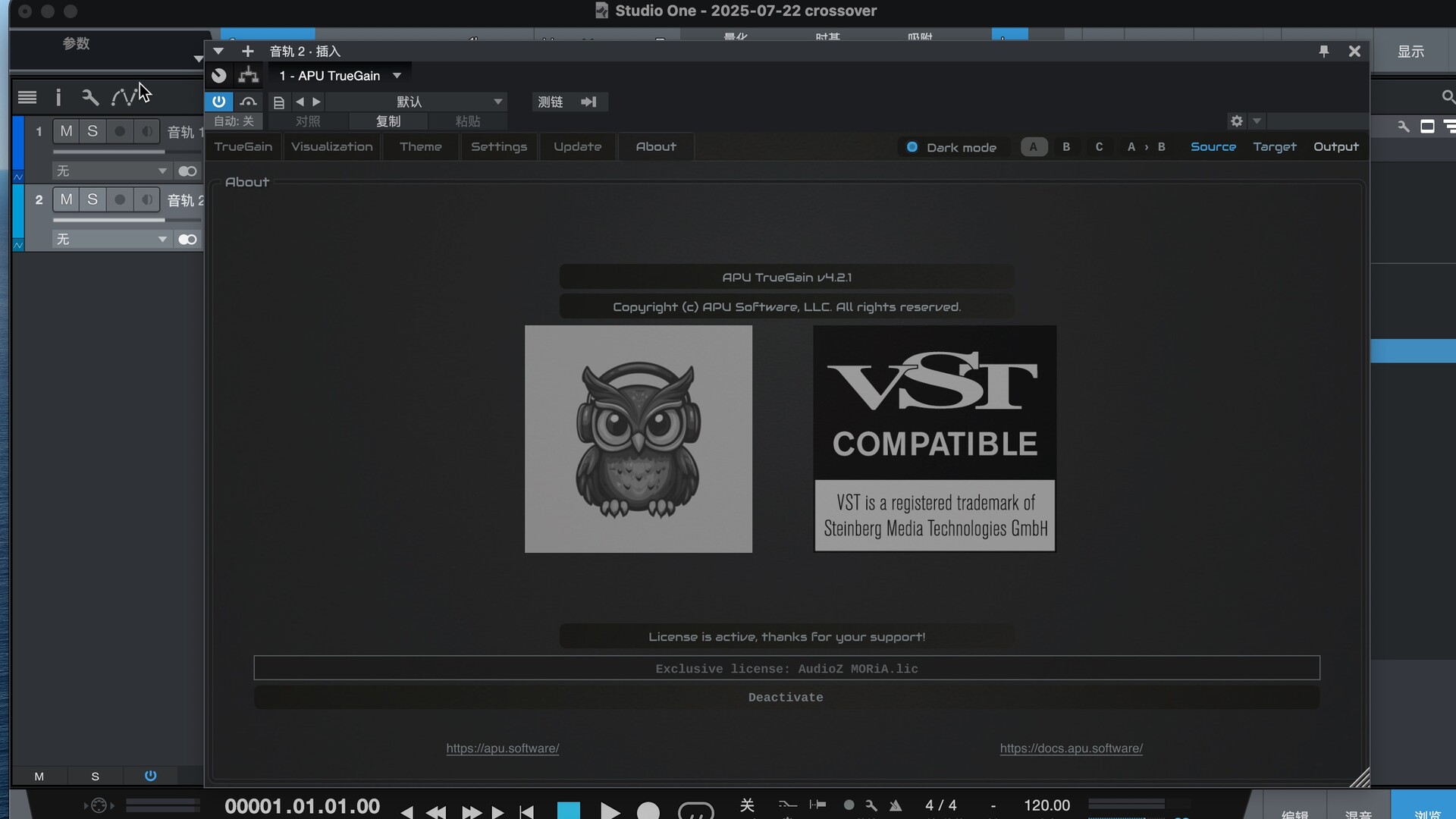The height and width of the screenshot is (819, 1456).
Task: Open track 1 input 无 dropdown
Action: pos(111,171)
